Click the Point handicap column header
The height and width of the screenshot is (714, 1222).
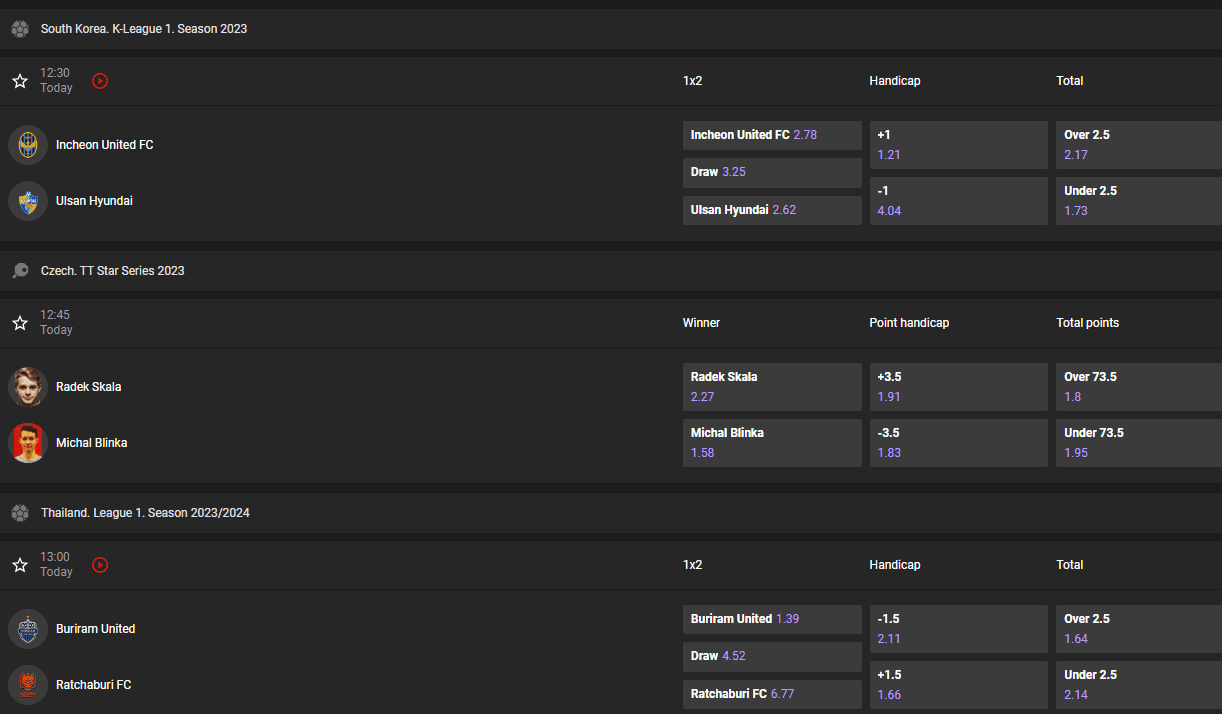click(909, 323)
